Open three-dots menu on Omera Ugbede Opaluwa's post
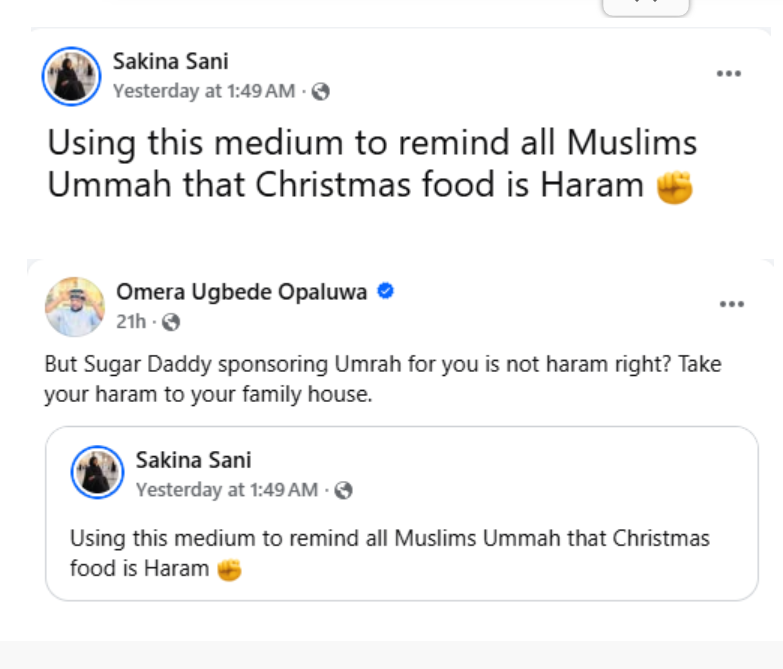Viewport: 783px width, 669px height. (x=731, y=304)
